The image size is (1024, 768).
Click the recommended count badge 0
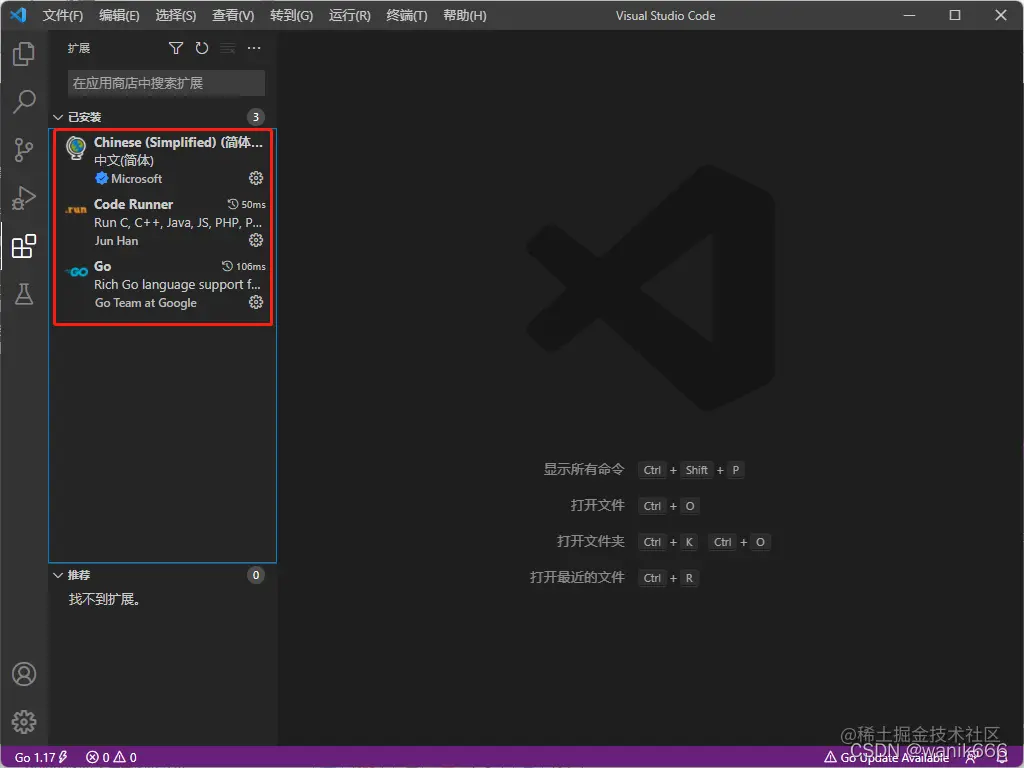(x=256, y=575)
